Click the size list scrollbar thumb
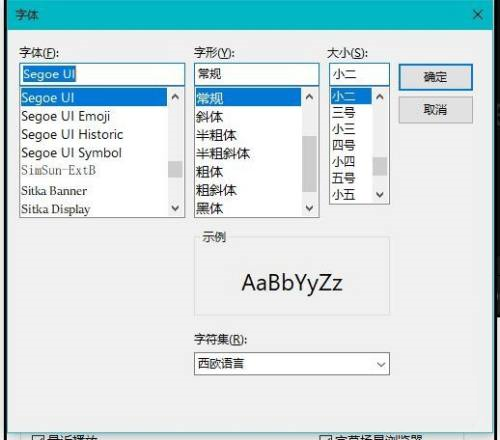Screen dimensions: 500x440 click(380, 166)
